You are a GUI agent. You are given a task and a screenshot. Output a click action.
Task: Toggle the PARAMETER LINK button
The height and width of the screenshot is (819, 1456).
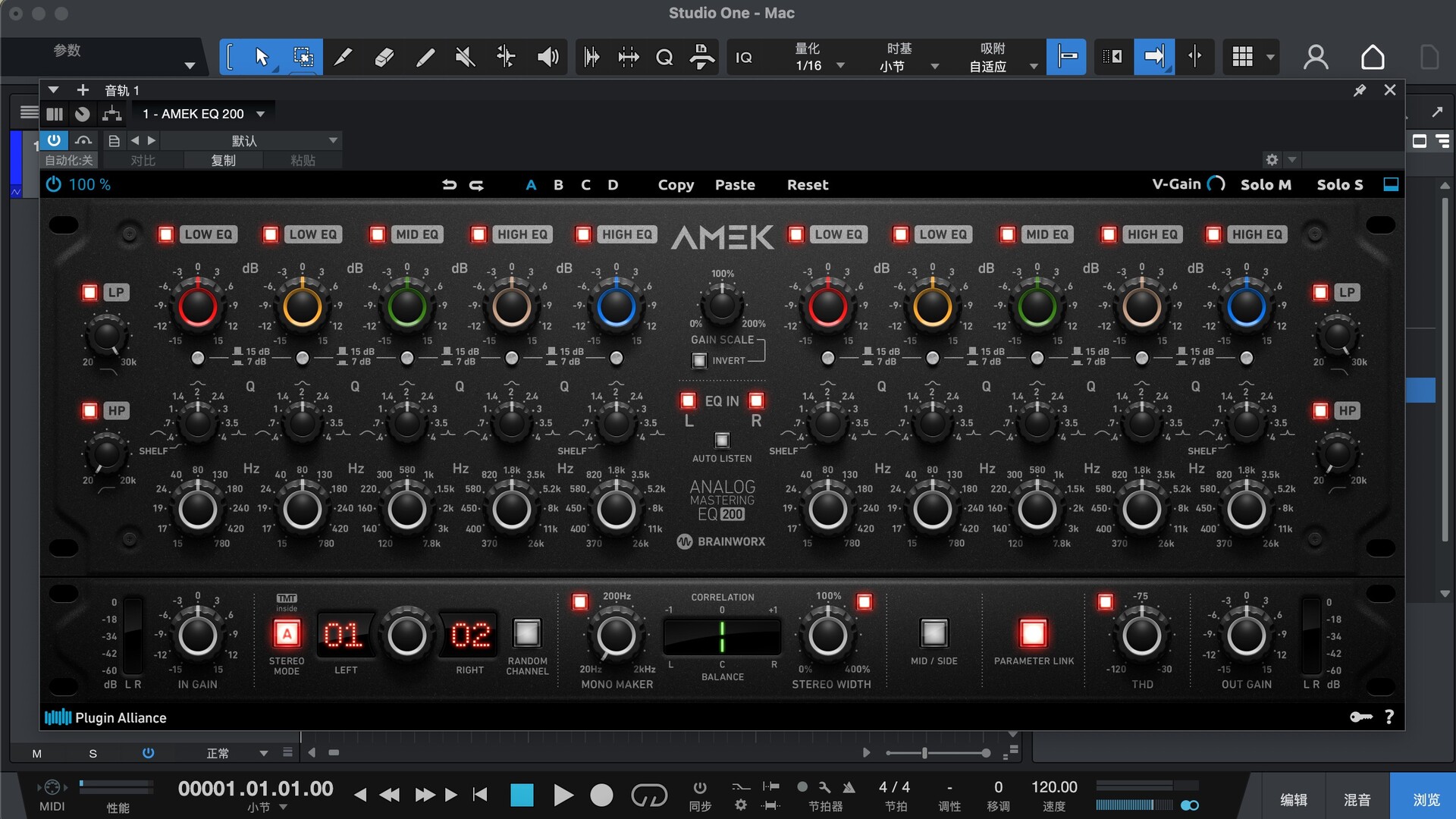coord(1033,632)
